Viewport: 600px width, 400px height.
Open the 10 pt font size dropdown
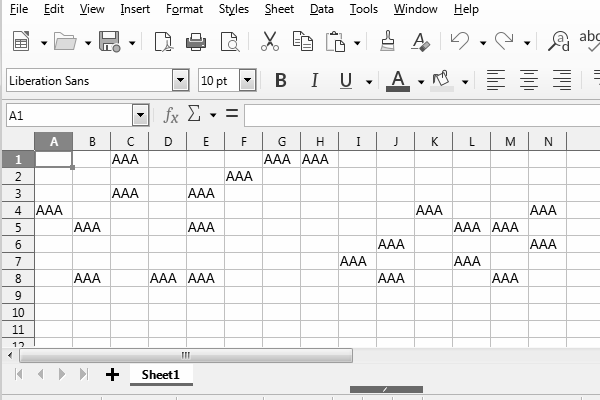click(247, 81)
